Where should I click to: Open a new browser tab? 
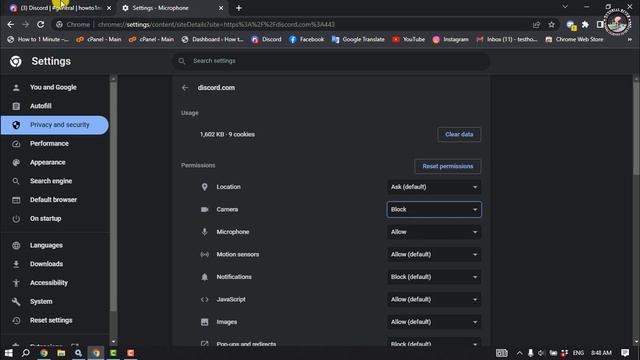pyautogui.click(x=239, y=8)
